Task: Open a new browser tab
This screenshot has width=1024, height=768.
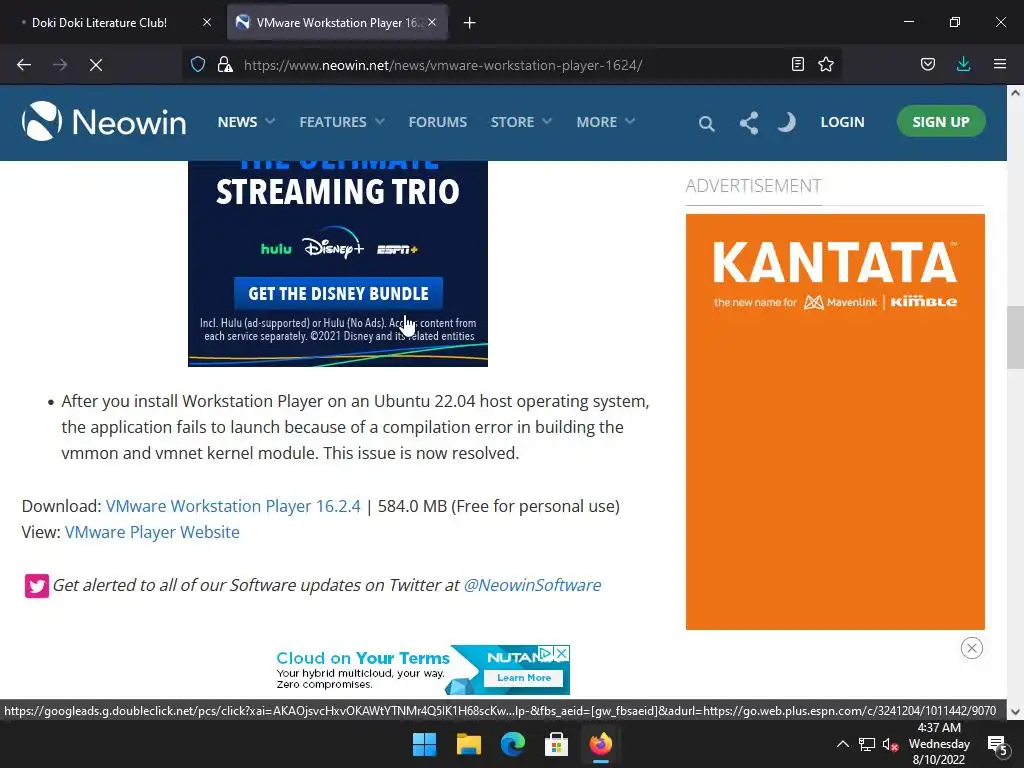Action: tap(470, 23)
